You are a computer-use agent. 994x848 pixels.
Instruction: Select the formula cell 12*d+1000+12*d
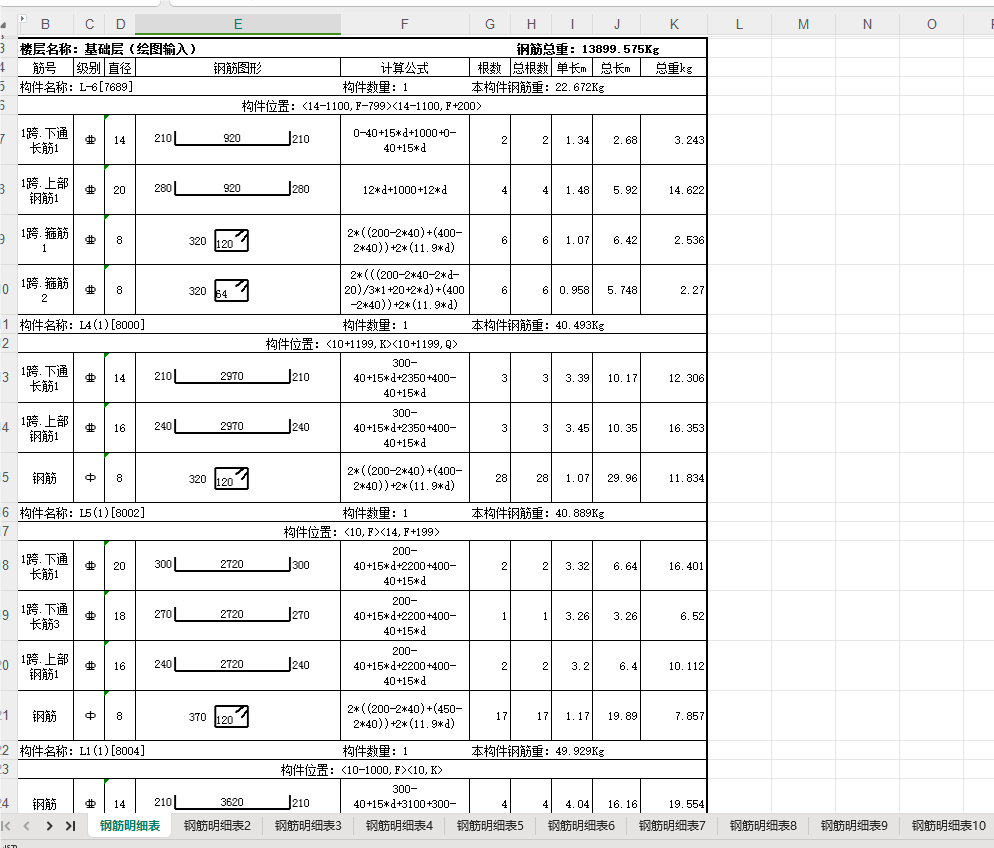pos(404,190)
